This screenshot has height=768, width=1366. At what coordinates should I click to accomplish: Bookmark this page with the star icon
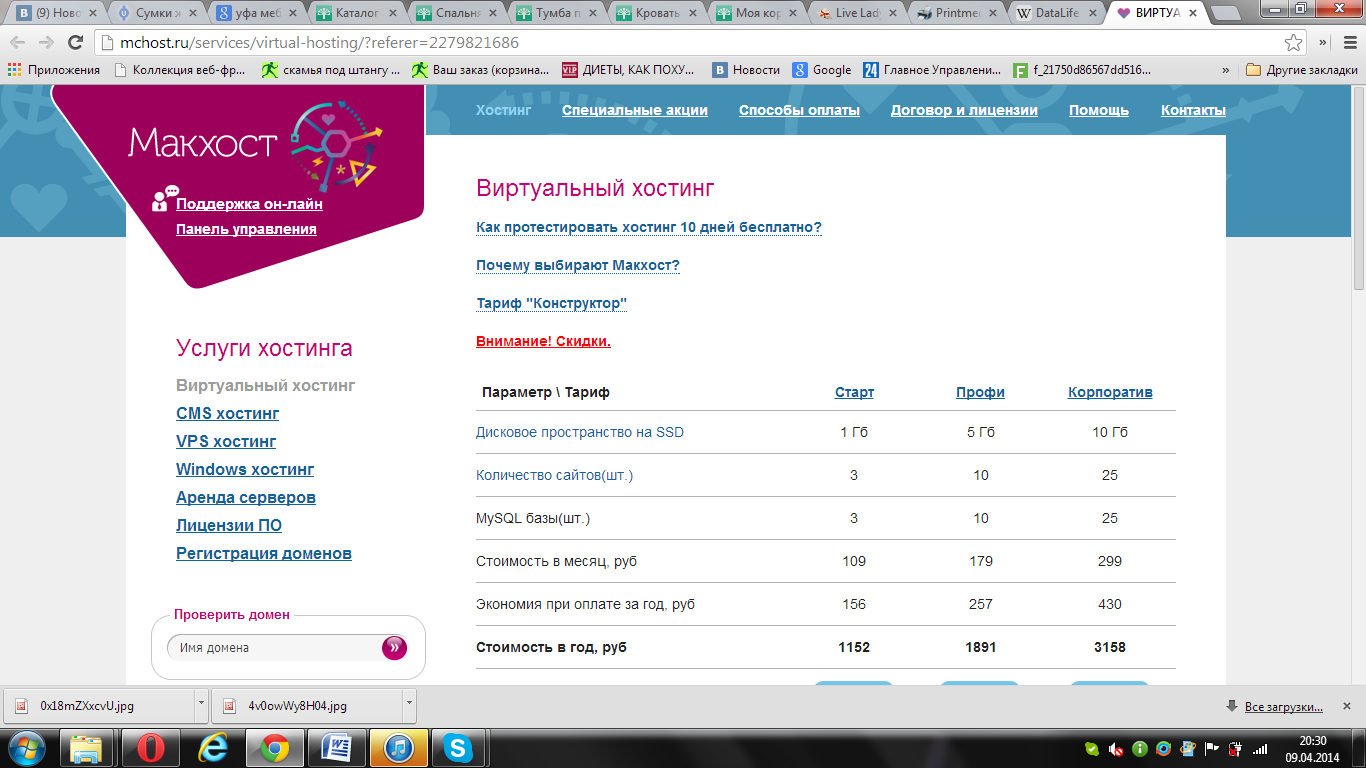1294,43
